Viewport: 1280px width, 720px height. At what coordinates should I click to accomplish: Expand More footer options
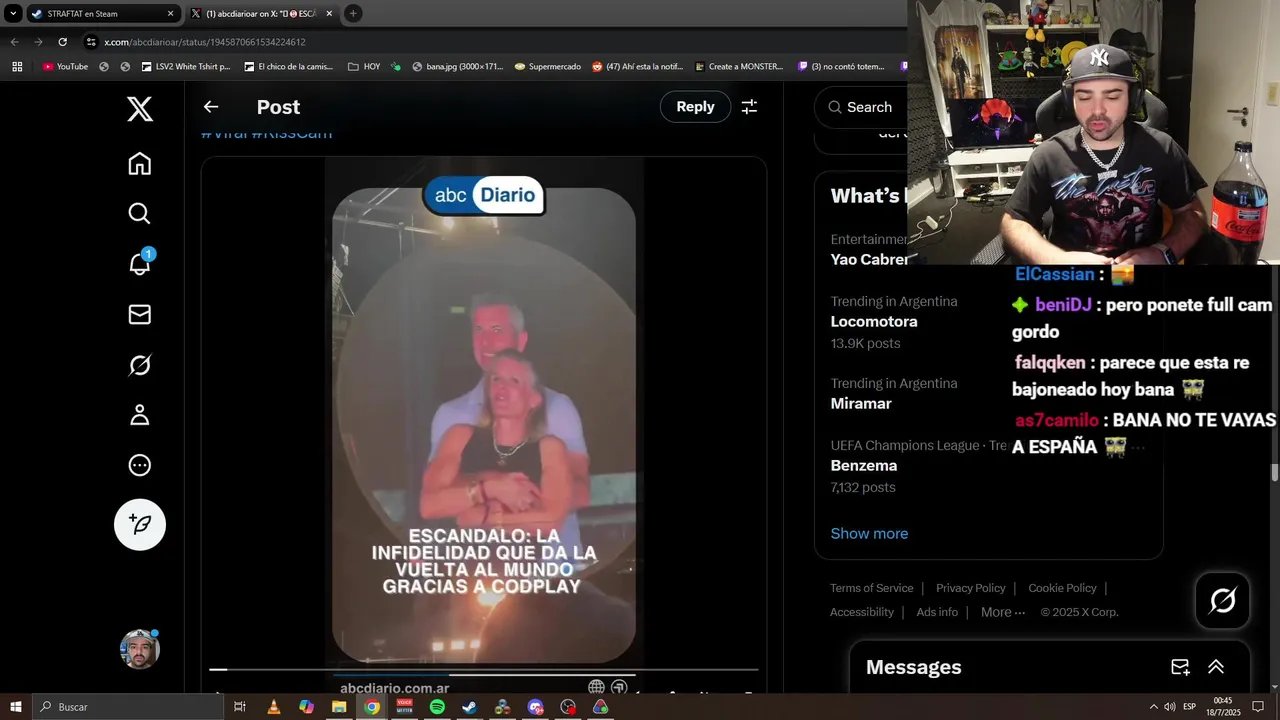click(1003, 612)
